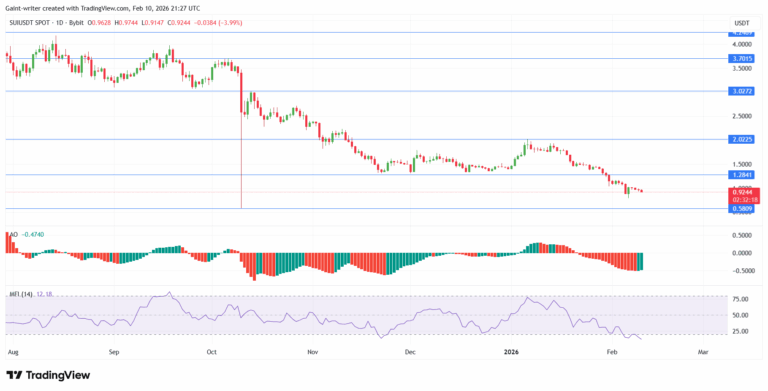Click the 3.5000 price axis label

tap(742, 69)
